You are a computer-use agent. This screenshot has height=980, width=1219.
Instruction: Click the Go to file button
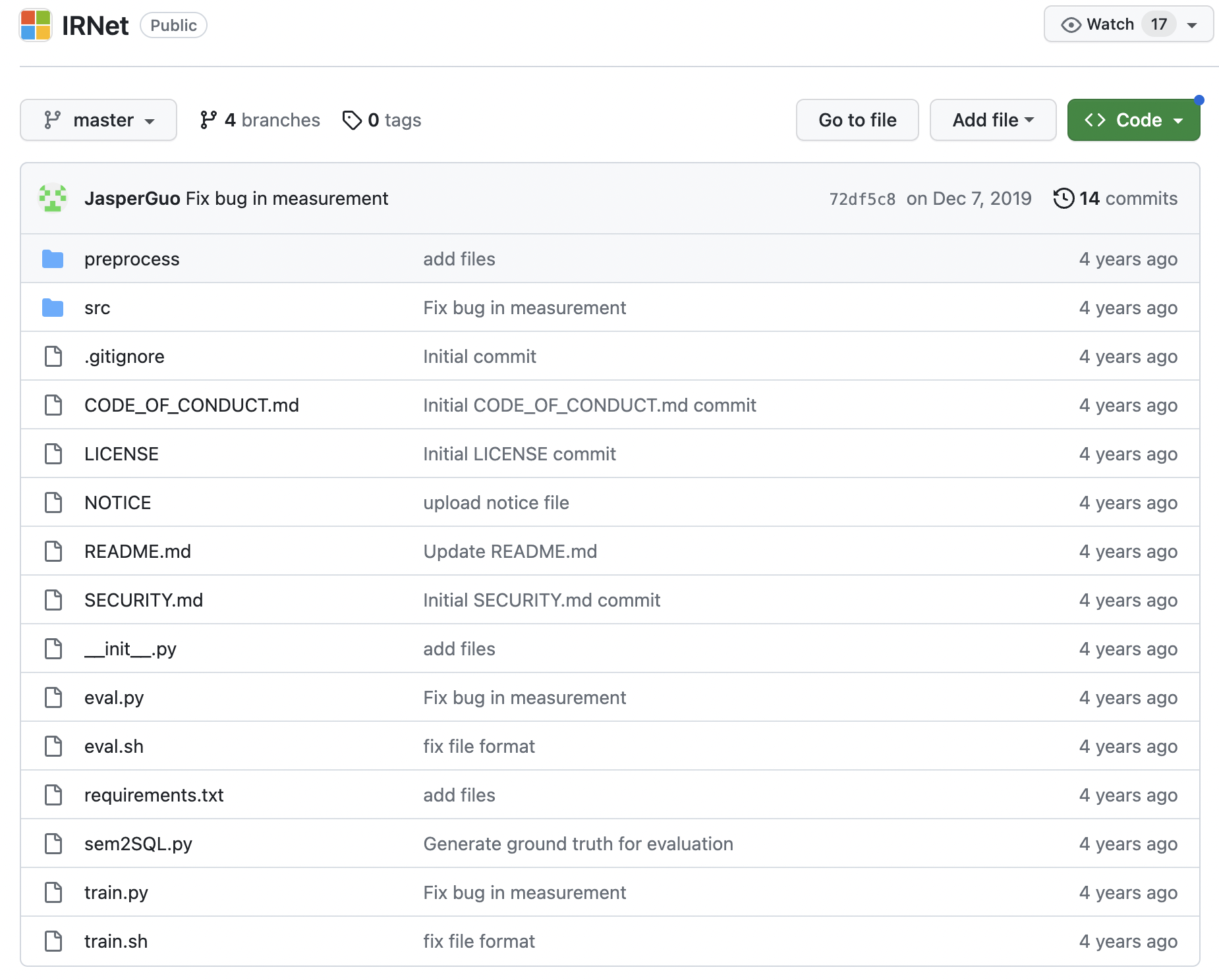click(x=857, y=120)
